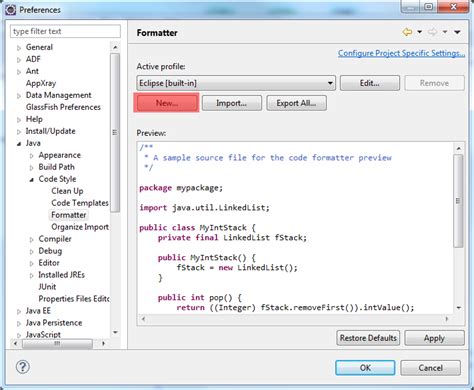This screenshot has width=474, height=390.
Task: Click tree horizontal scrollbar left arrow
Action: click(x=16, y=343)
